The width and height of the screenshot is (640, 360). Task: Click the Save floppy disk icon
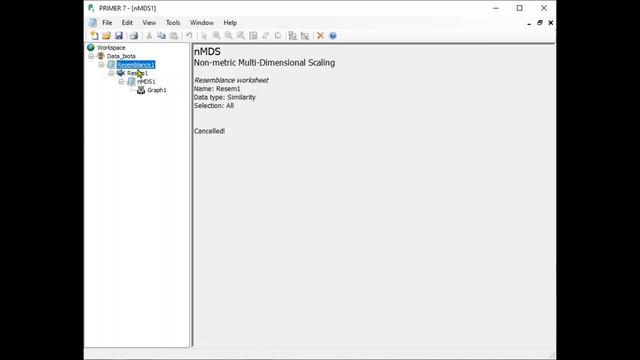(119, 36)
